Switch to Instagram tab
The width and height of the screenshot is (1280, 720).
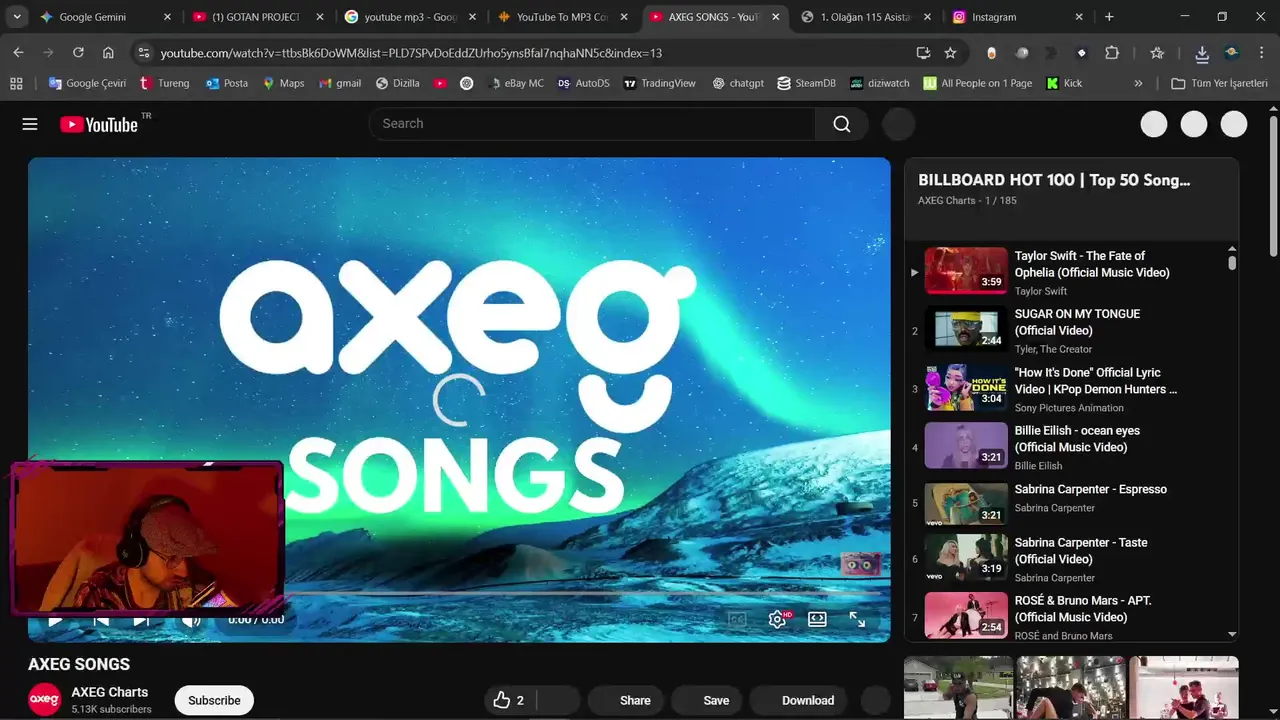click(x=1019, y=17)
